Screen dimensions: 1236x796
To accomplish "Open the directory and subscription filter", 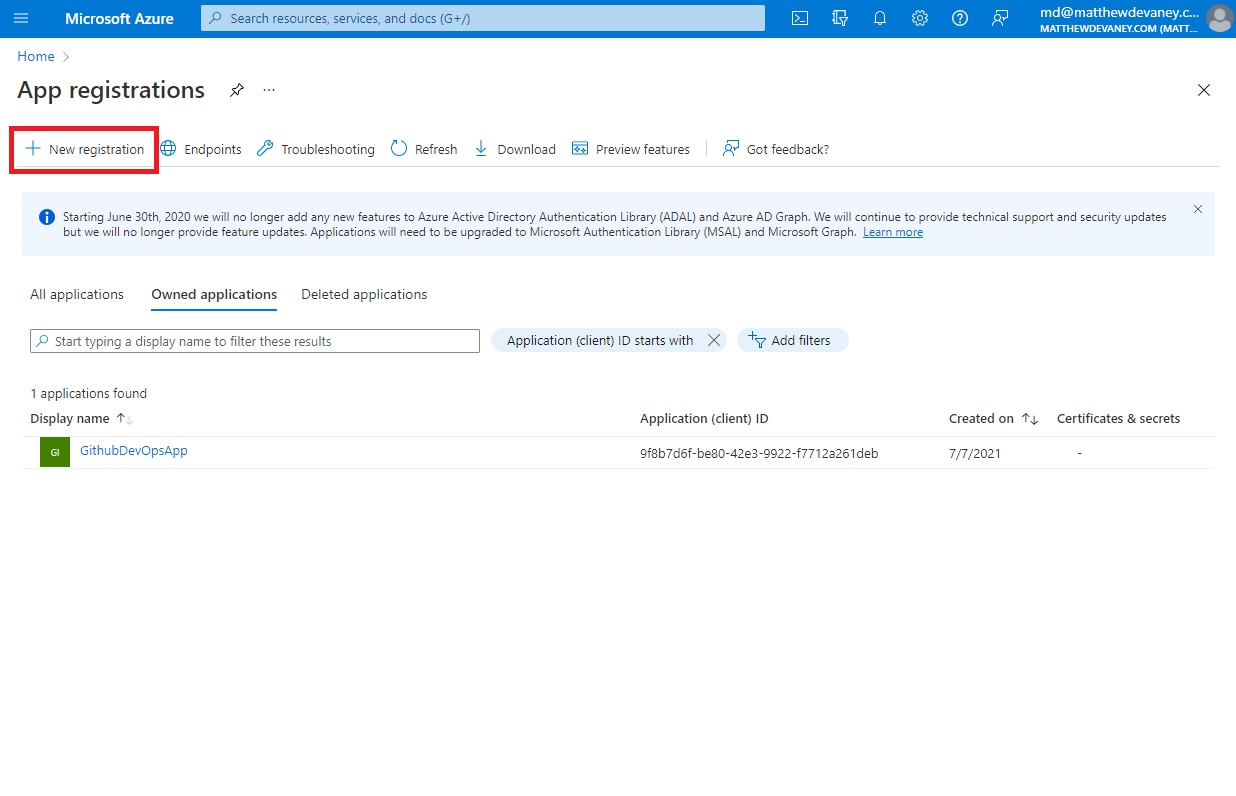I will 839,18.
